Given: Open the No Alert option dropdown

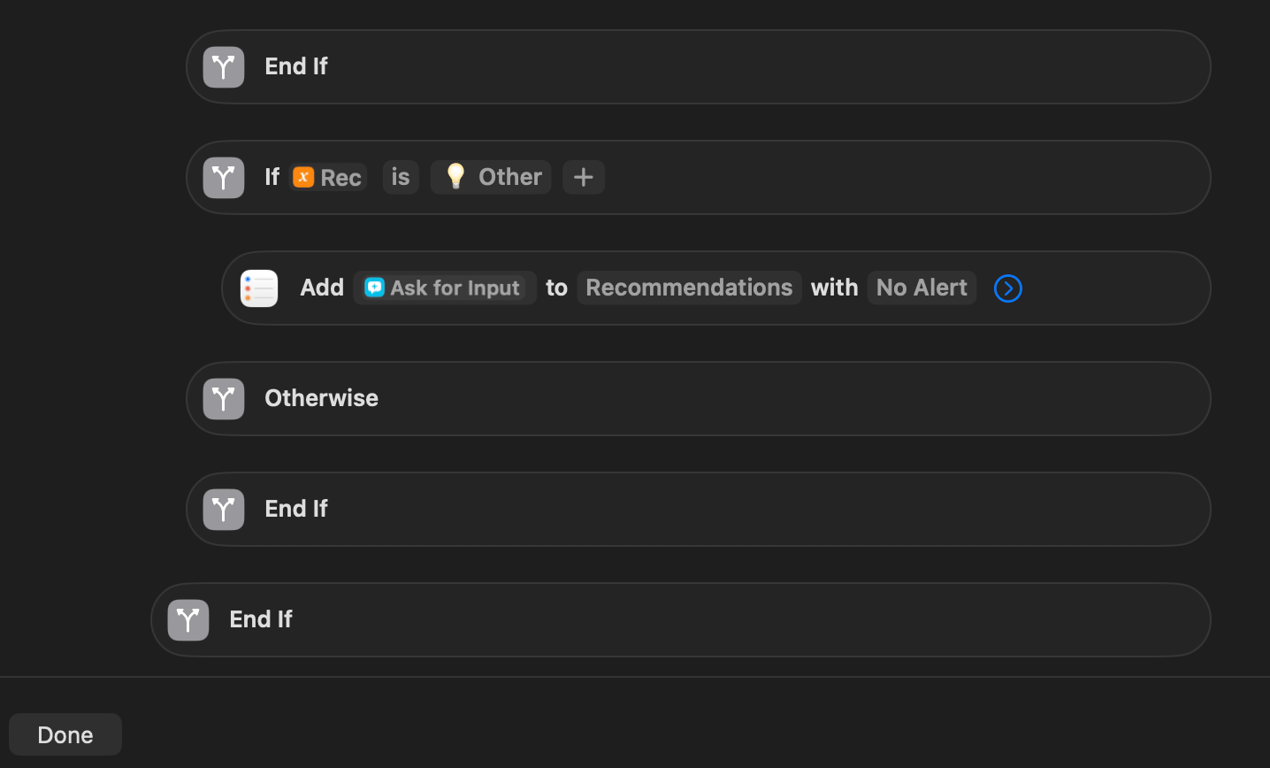Looking at the screenshot, I should [921, 288].
